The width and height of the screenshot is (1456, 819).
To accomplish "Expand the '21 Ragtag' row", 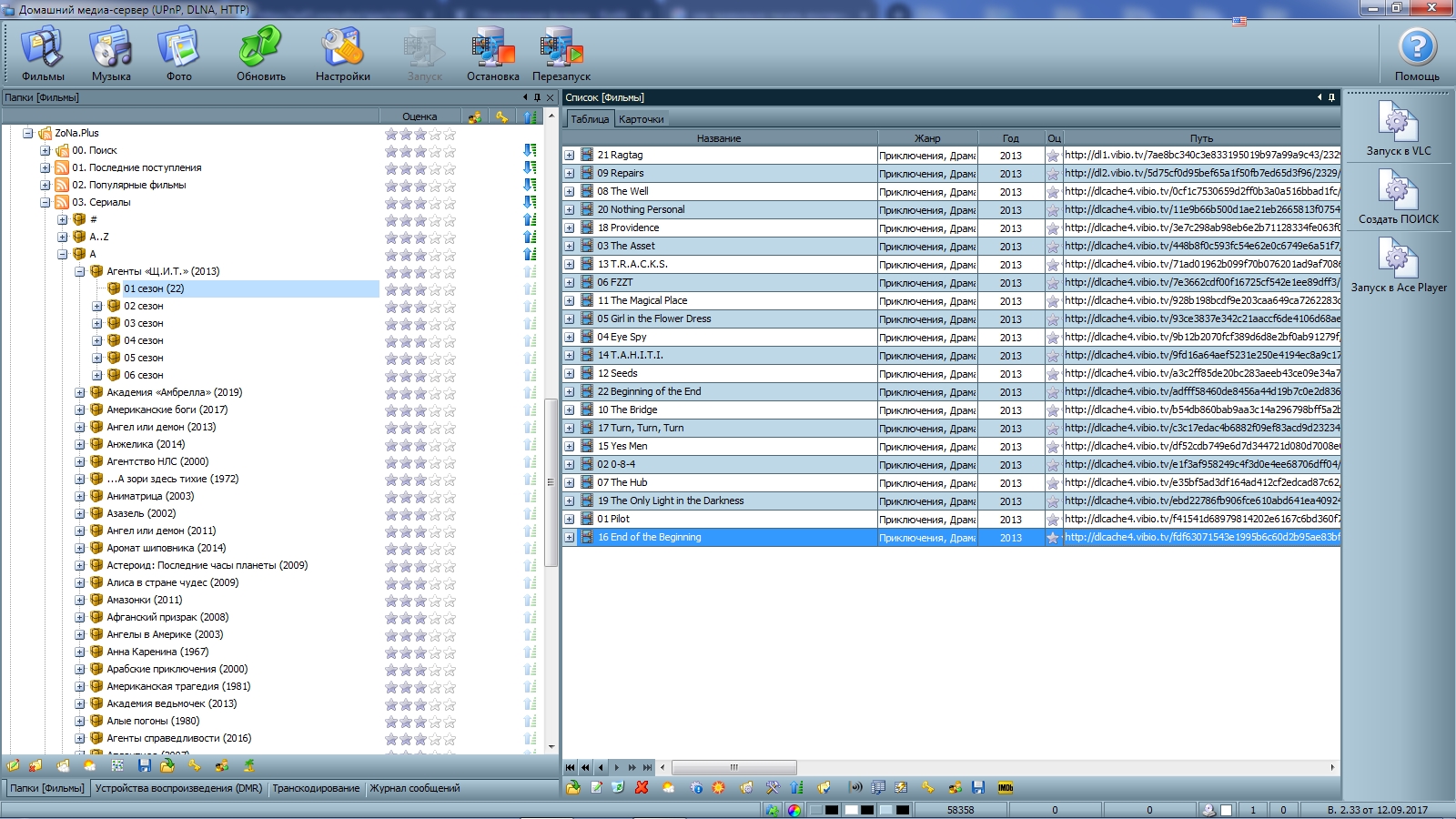I will (570, 156).
